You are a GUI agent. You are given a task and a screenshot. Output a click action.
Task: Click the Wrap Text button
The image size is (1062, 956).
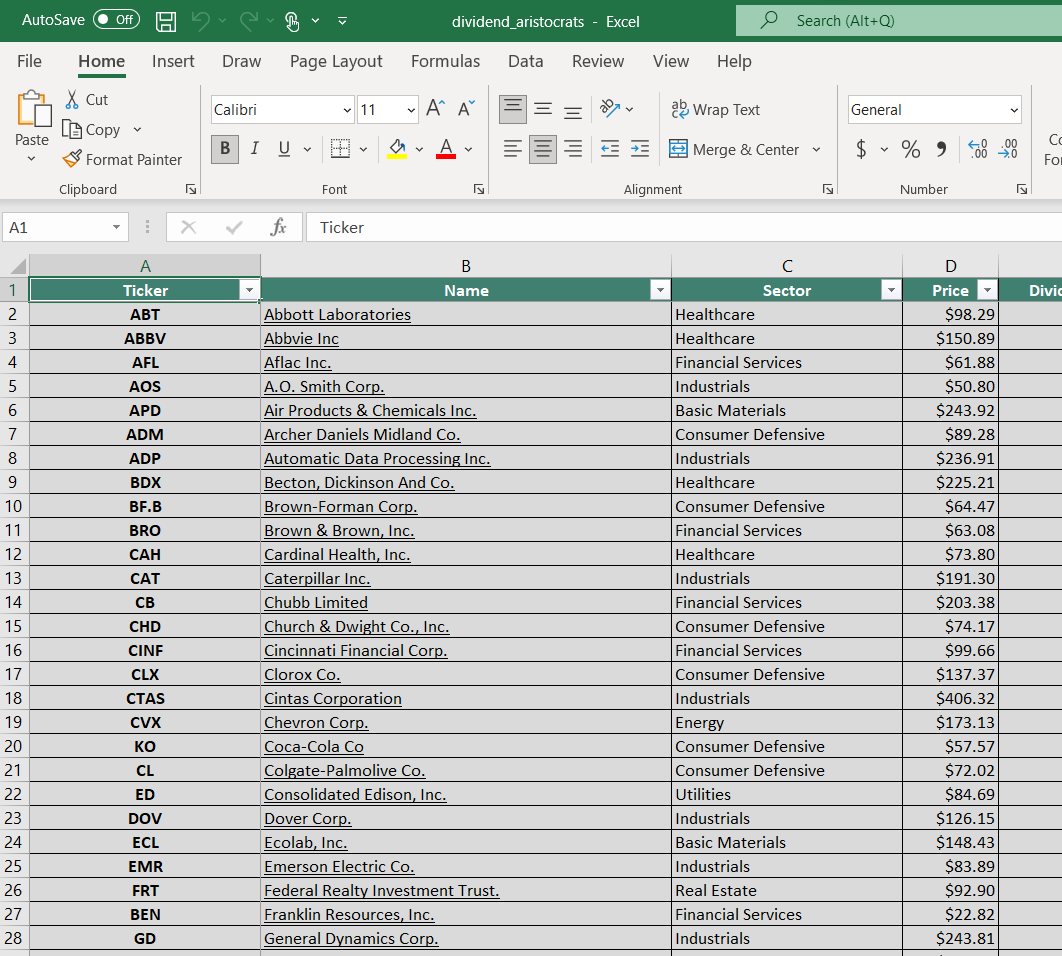point(715,110)
